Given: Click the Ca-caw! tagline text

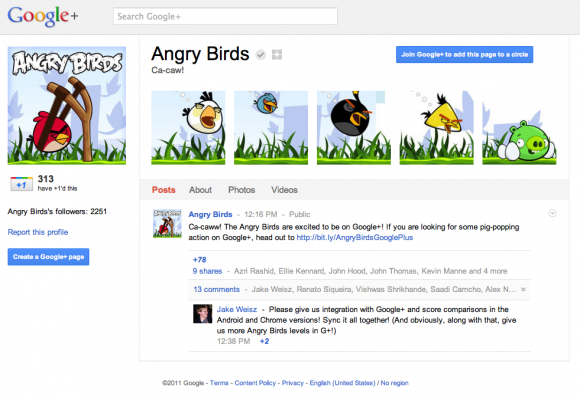Looking at the screenshot, I should pyautogui.click(x=168, y=70).
